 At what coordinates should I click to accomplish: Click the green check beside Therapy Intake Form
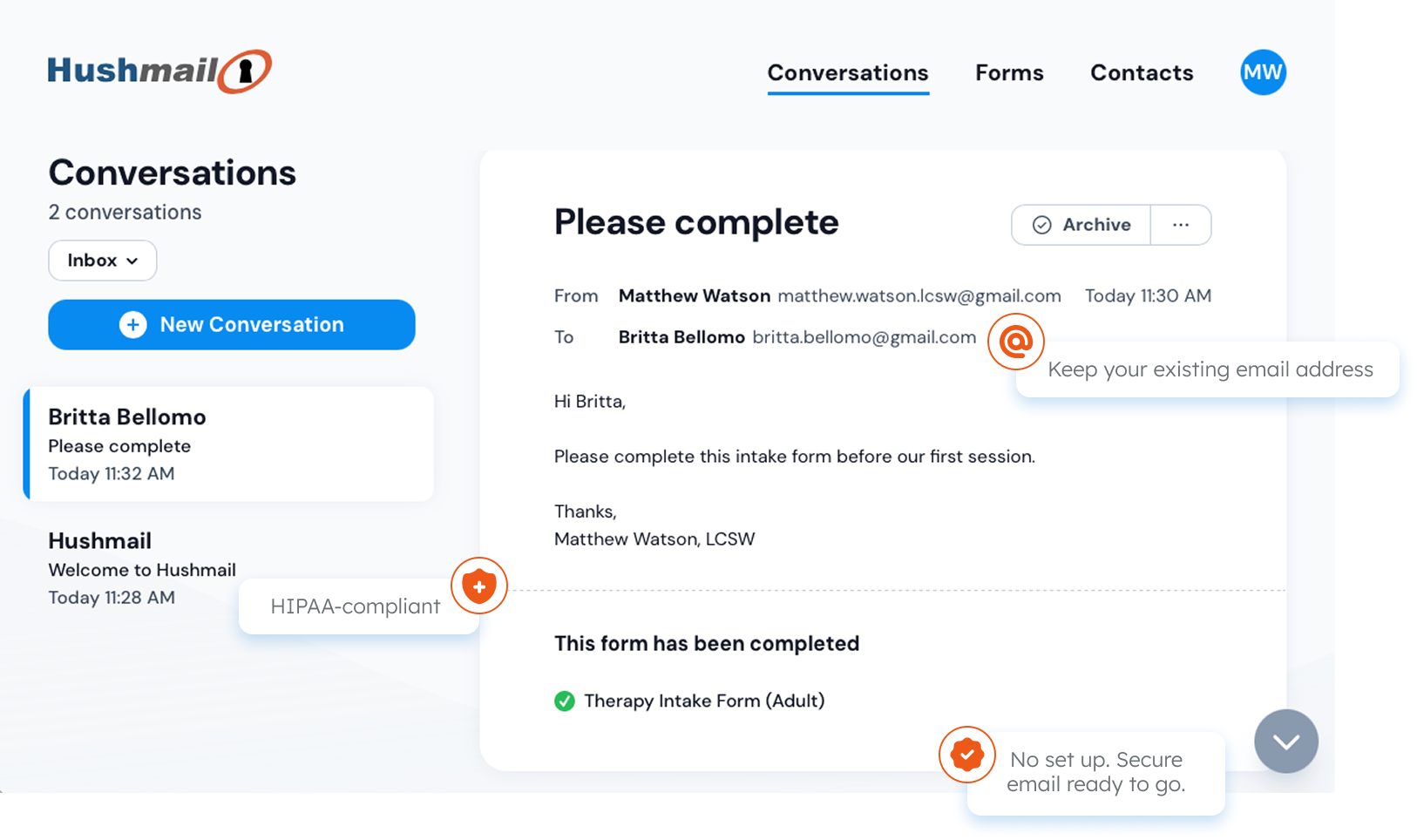[565, 701]
